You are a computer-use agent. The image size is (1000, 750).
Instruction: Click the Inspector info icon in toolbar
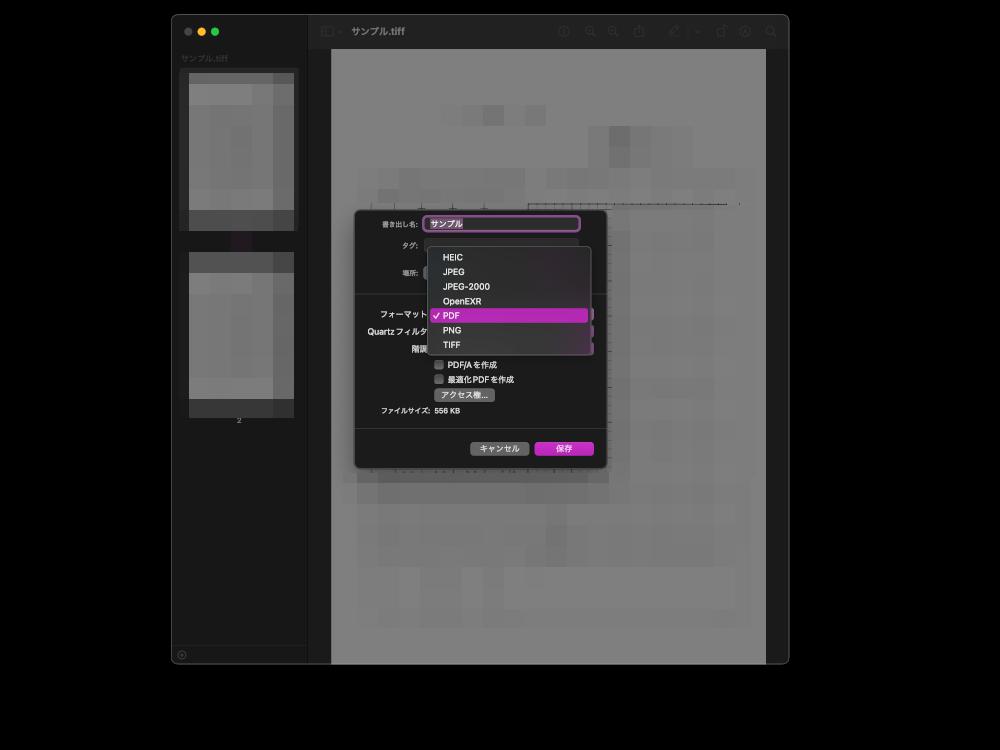tap(564, 31)
